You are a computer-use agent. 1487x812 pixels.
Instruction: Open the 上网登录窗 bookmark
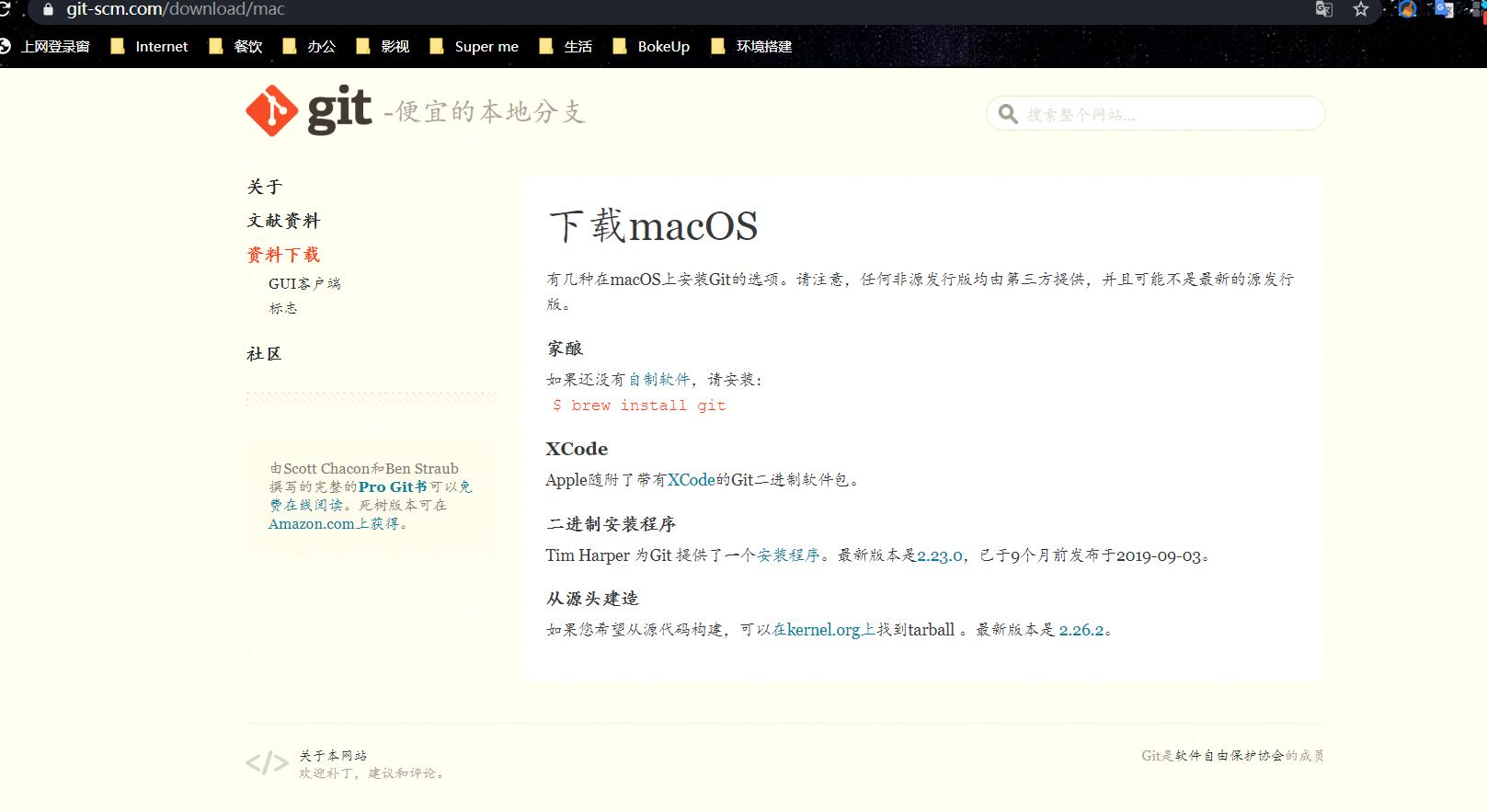tap(46, 46)
